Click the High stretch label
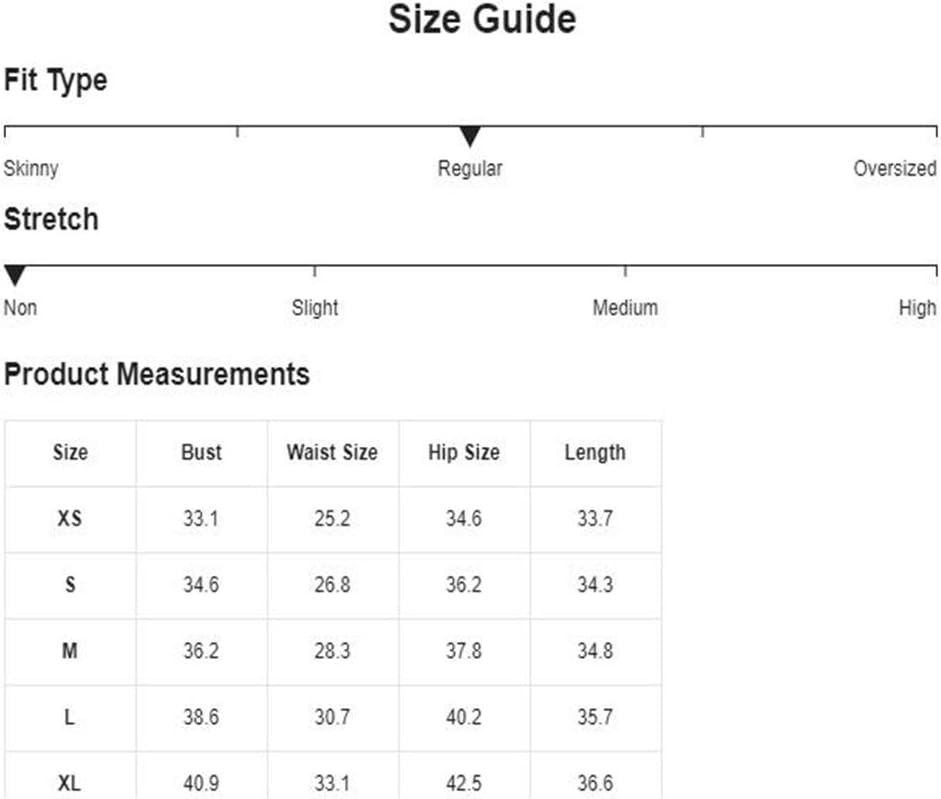 918,308
